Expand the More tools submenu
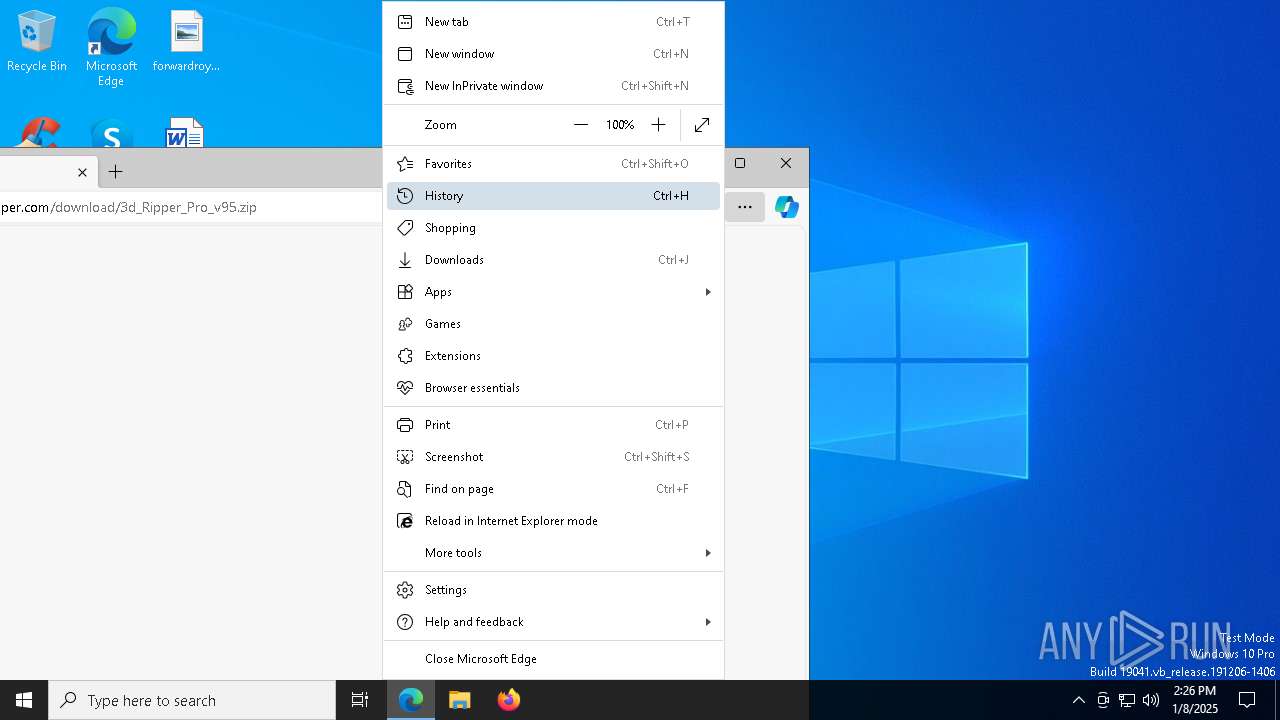This screenshot has height=720, width=1280. pos(553,553)
